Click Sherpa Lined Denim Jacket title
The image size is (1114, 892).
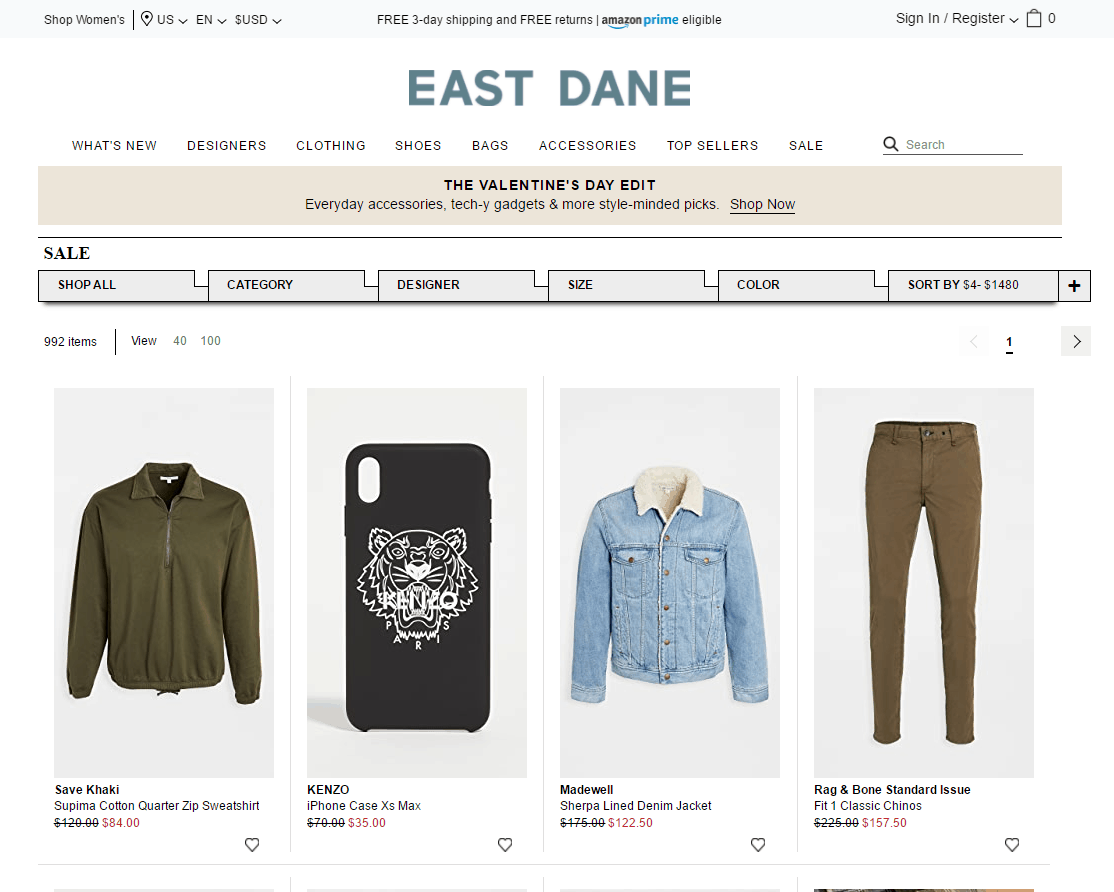635,806
